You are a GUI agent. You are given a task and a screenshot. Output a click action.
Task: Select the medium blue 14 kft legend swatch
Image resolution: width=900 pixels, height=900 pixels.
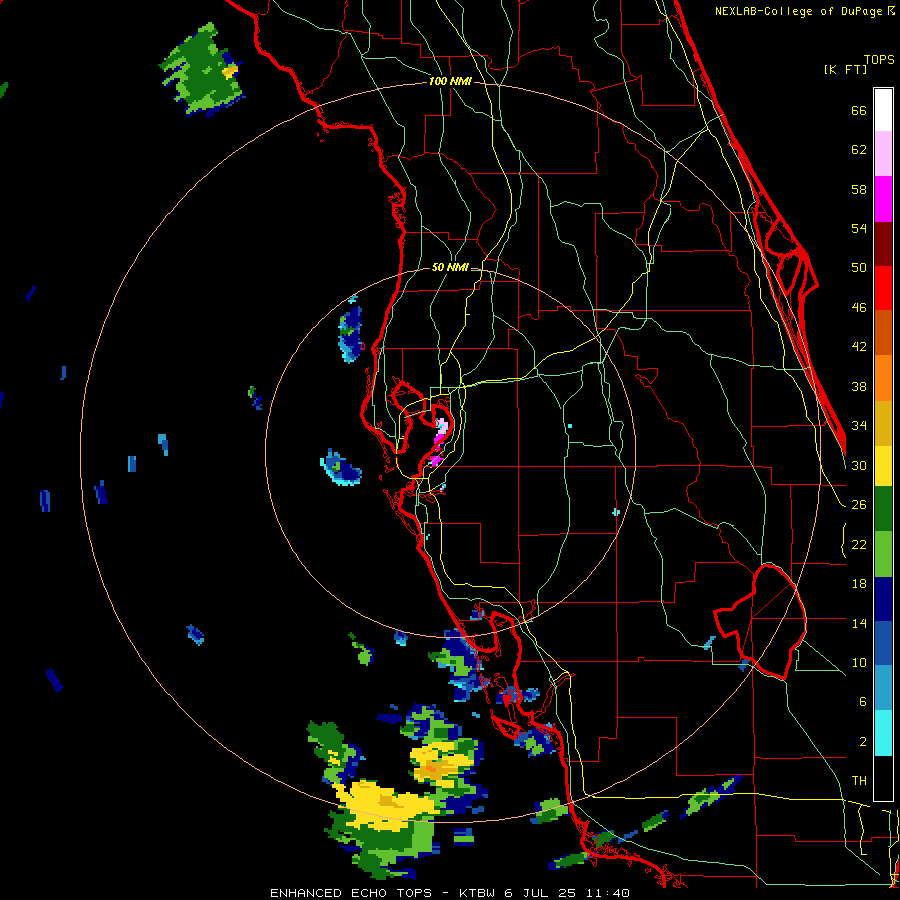[883, 643]
